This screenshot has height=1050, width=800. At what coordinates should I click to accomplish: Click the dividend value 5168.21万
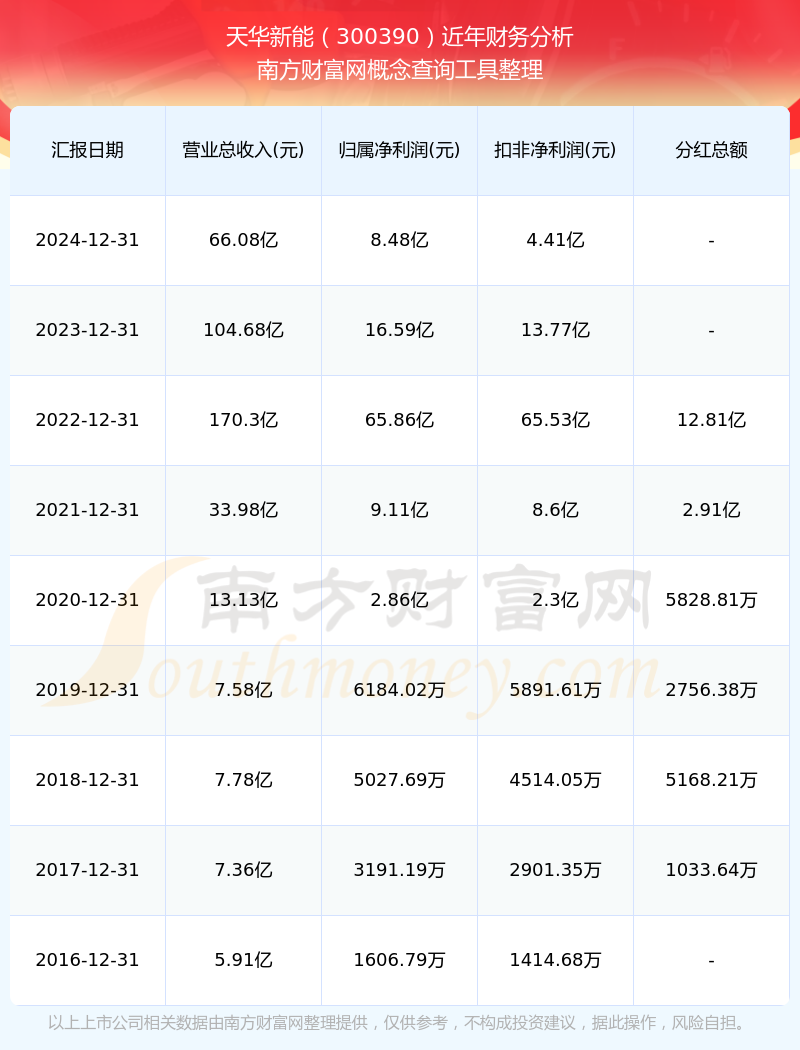(712, 780)
